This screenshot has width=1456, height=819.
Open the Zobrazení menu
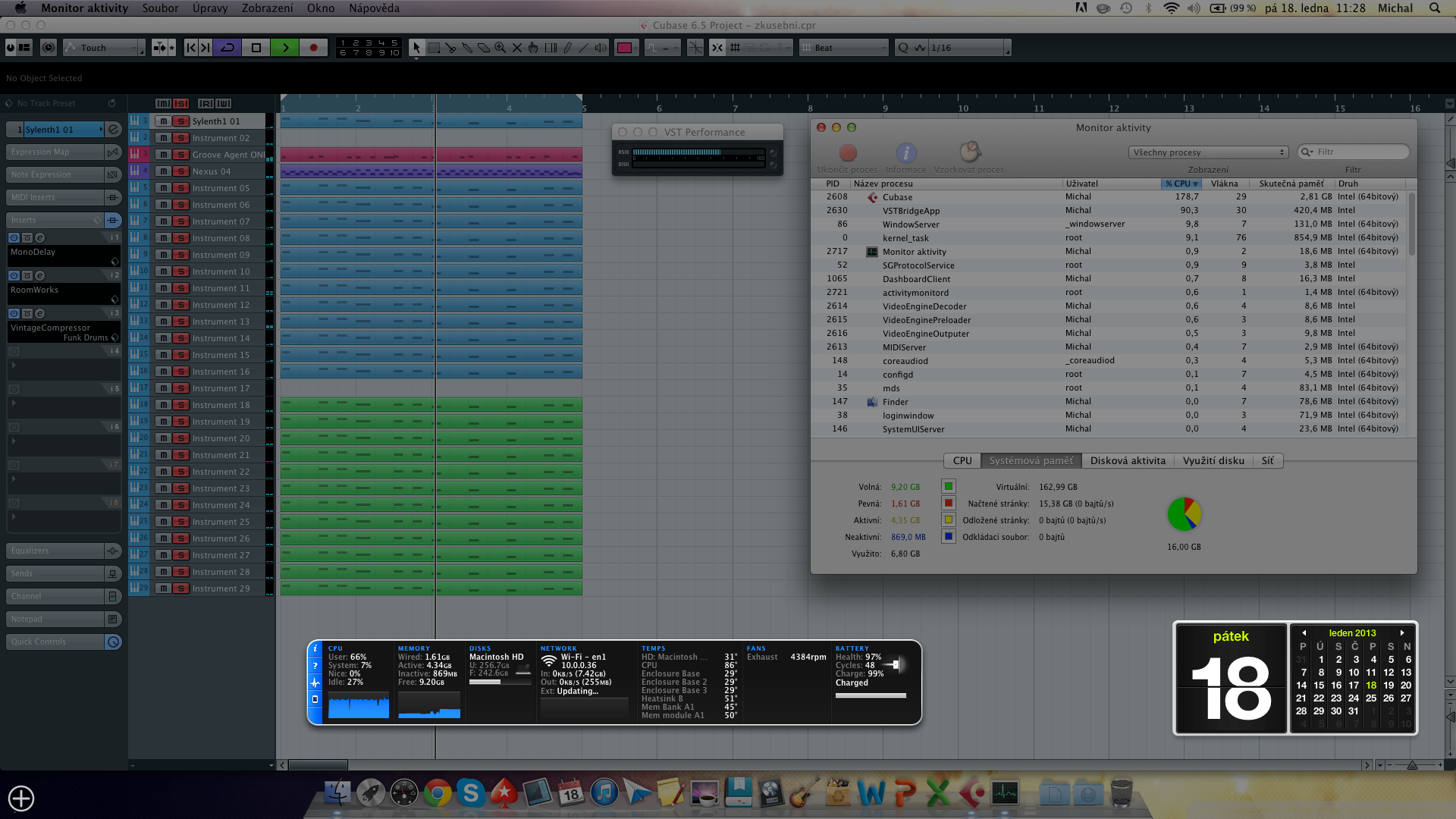pos(267,8)
